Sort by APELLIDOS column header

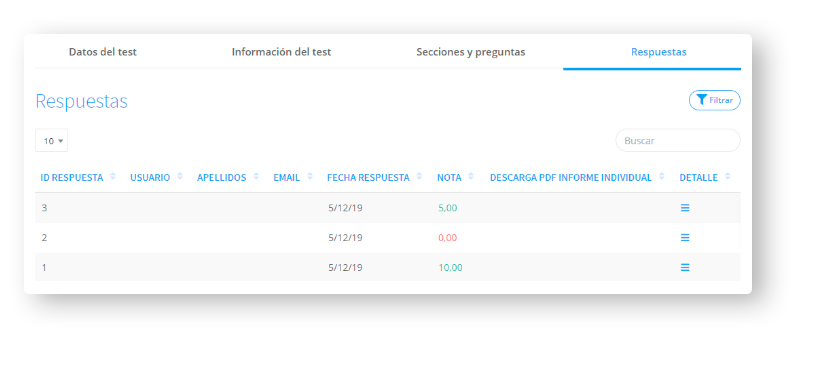click(x=222, y=178)
